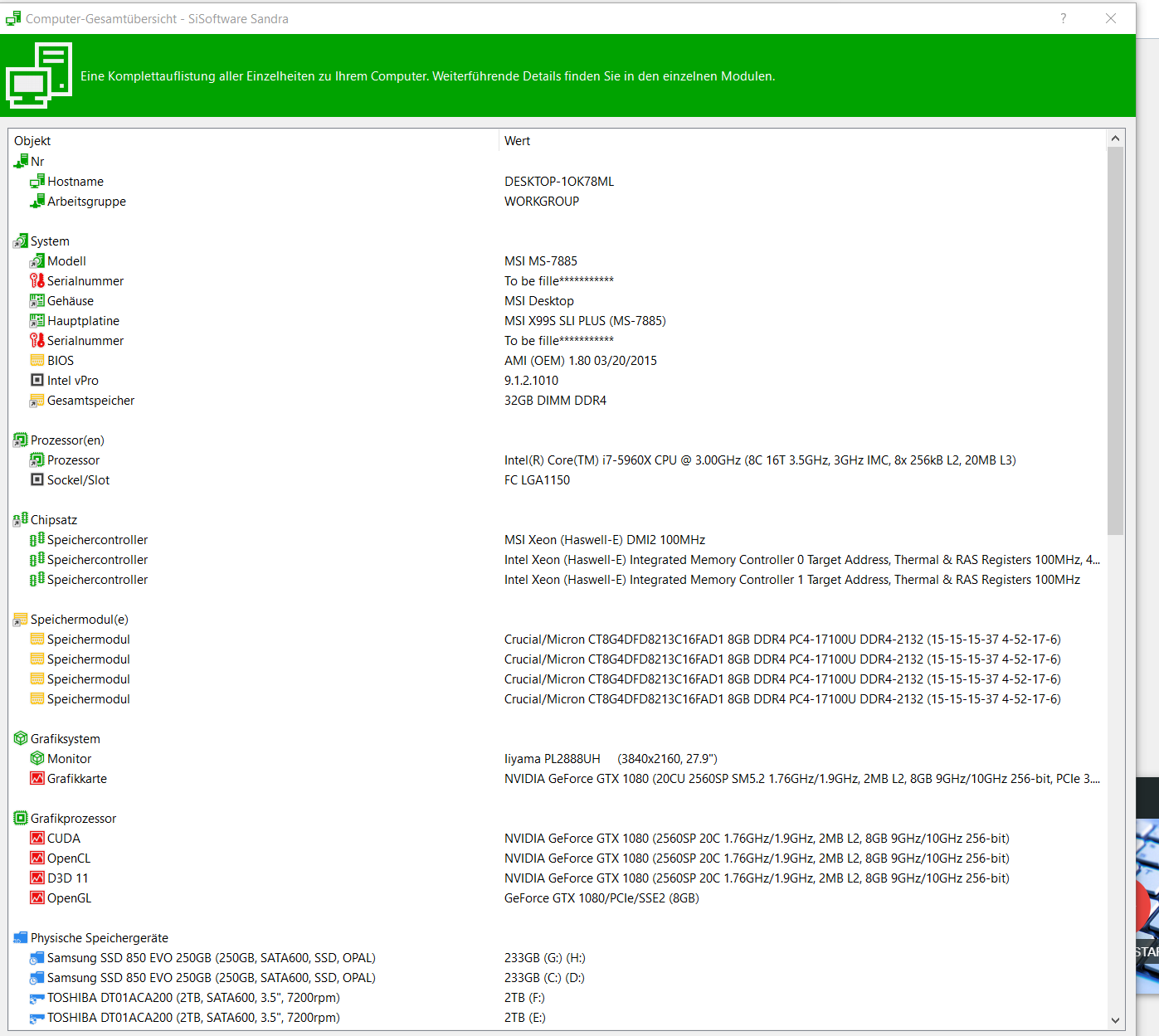
Task: Click the OpenGL row icon
Action: (x=37, y=897)
